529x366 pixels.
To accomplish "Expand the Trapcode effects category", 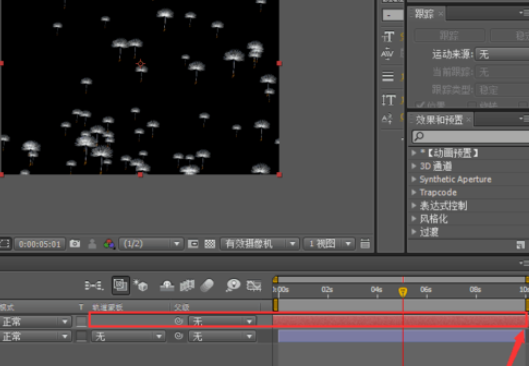I will (x=438, y=192).
